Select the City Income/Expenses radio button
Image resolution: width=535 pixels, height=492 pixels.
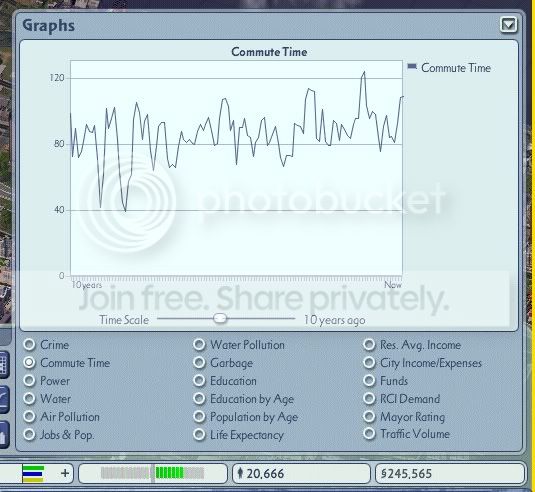(369, 362)
